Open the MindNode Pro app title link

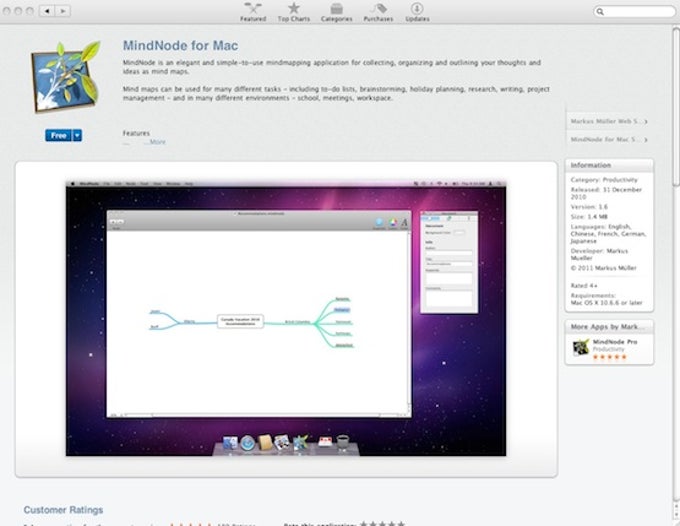pyautogui.click(x=615, y=342)
